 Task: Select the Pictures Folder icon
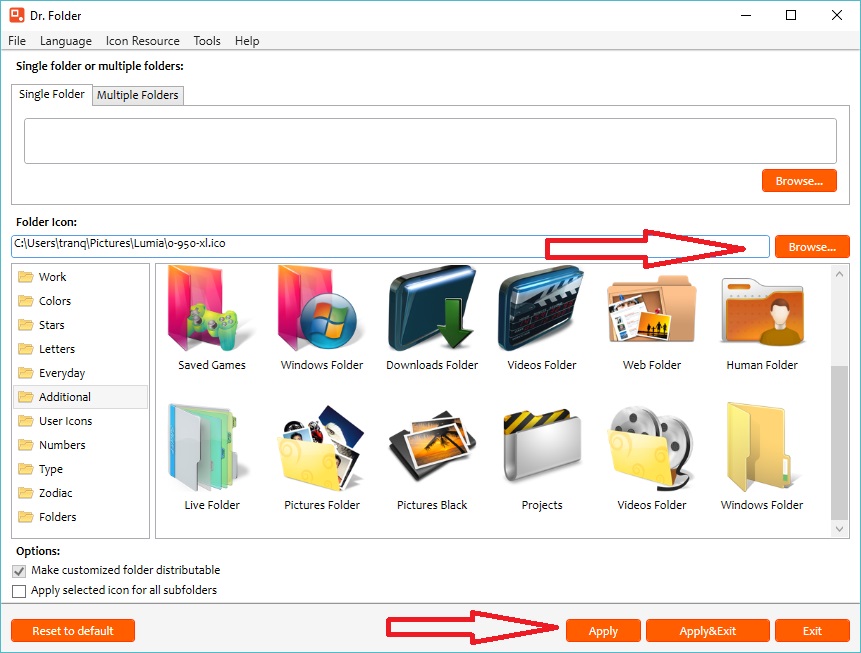(320, 450)
